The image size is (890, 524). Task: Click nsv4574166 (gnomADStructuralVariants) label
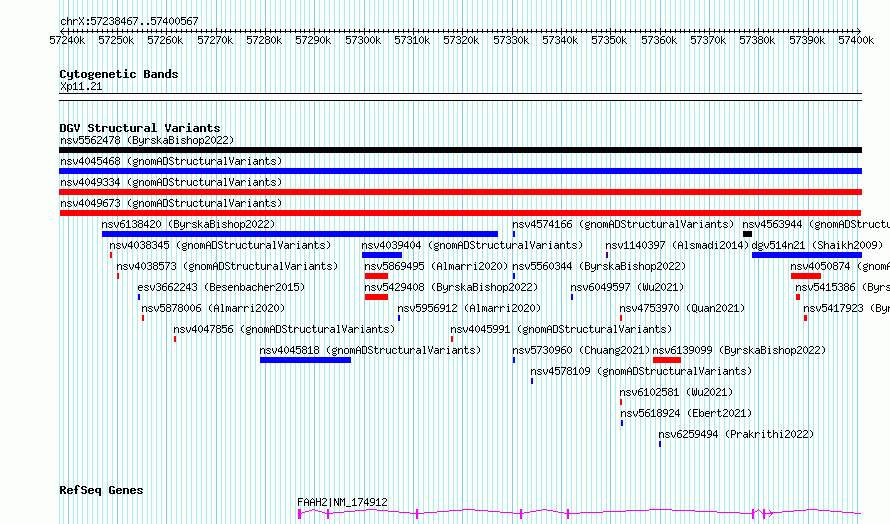pos(623,224)
